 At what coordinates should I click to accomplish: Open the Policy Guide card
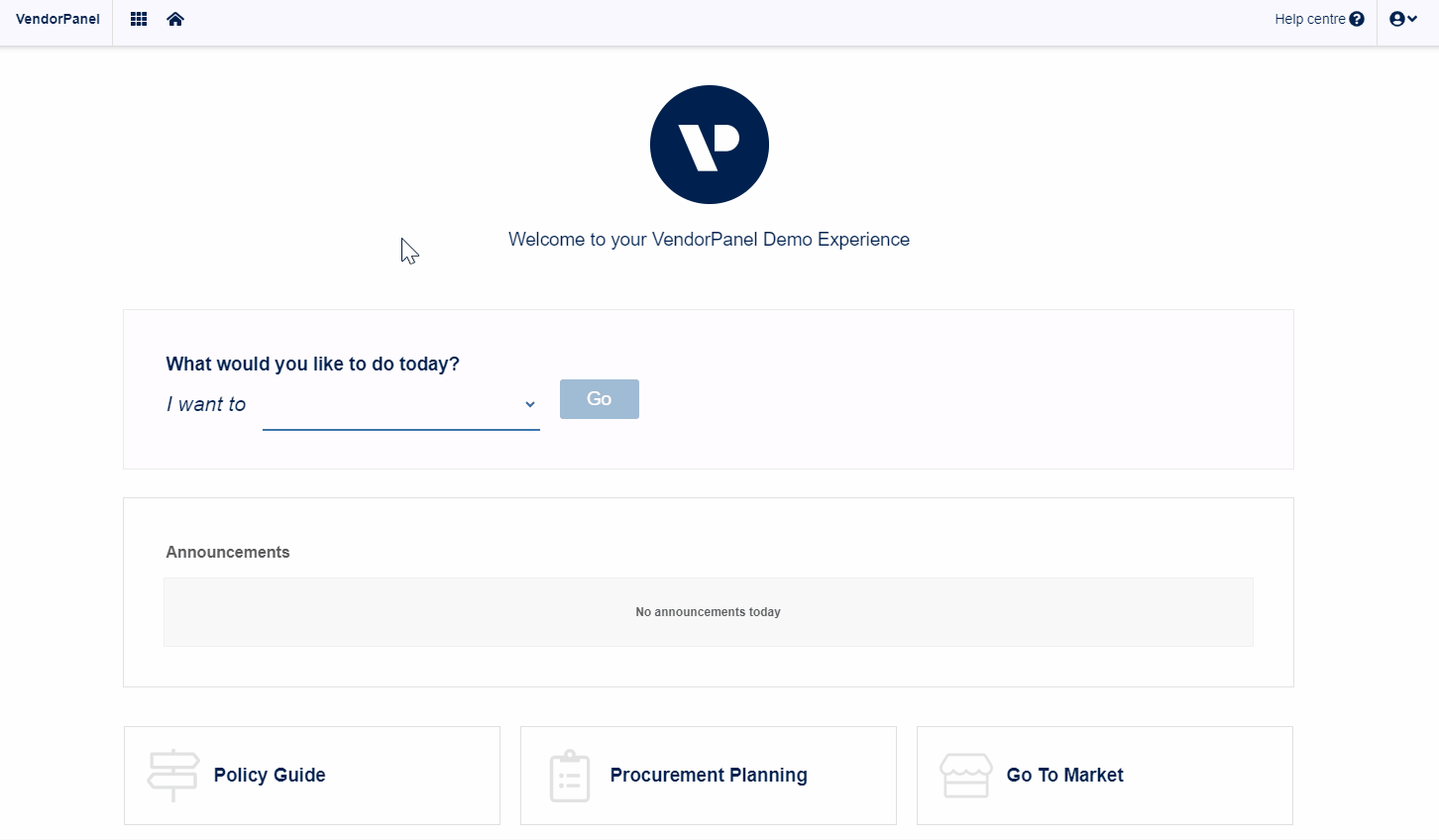(x=312, y=776)
